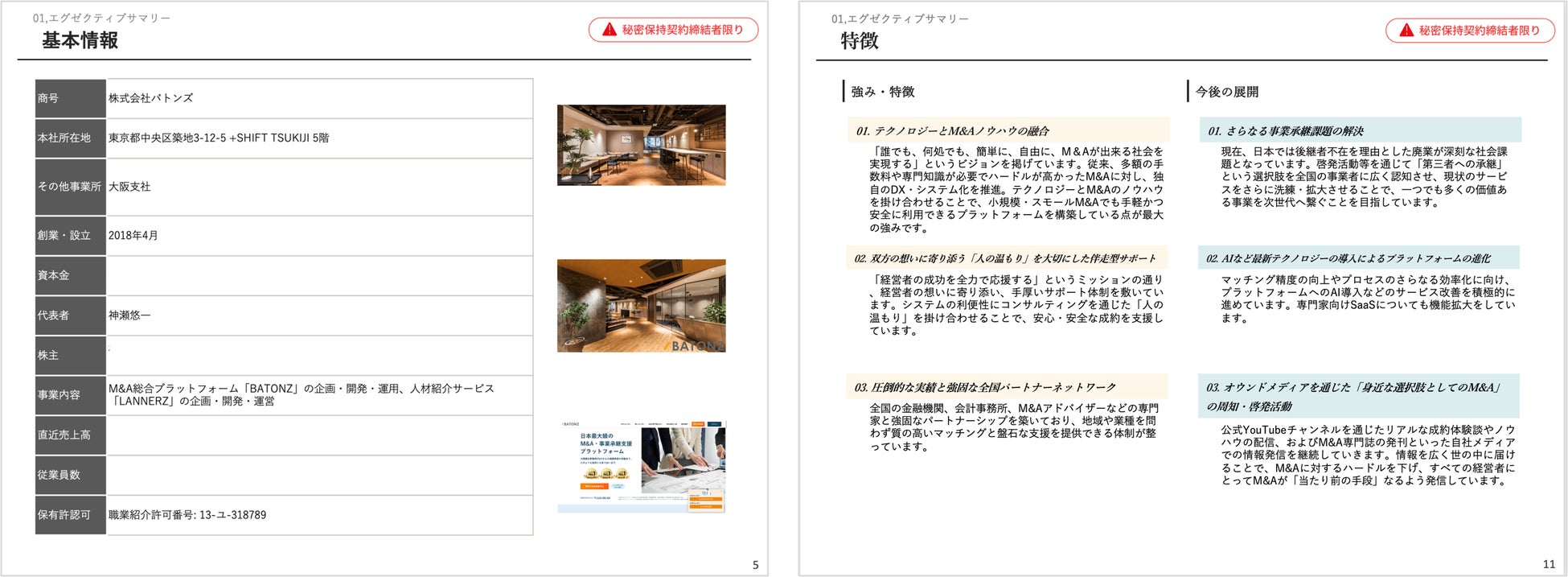
Task: Open the reception photo showing BATONZ logo
Action: 642,306
